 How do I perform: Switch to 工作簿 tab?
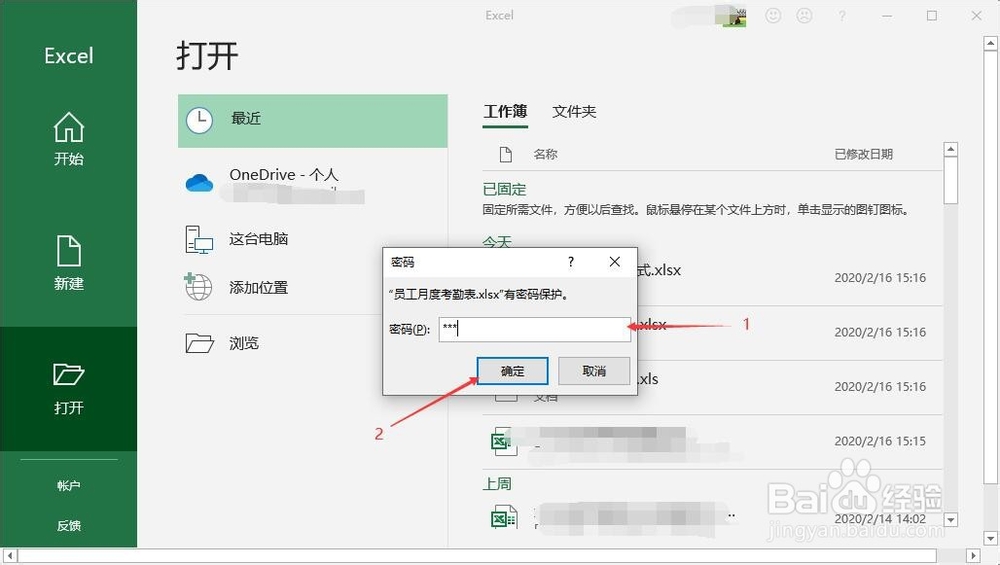505,112
